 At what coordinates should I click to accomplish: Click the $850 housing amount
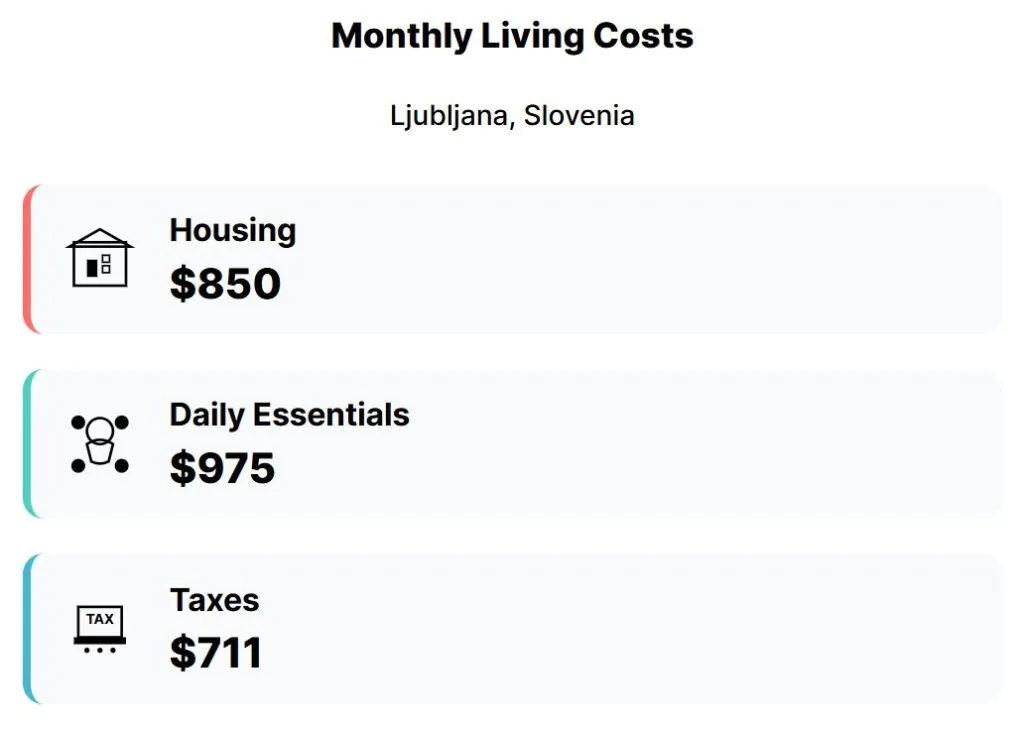click(x=225, y=284)
